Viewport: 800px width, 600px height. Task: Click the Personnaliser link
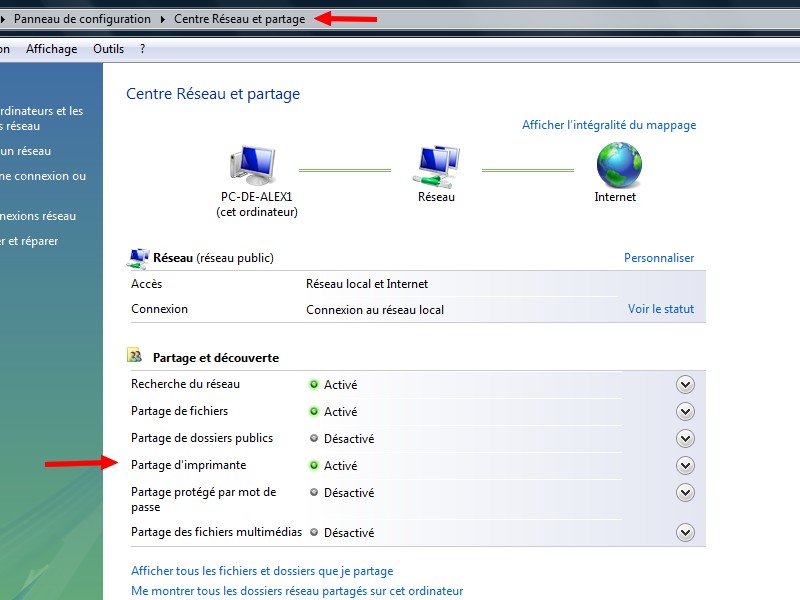click(x=658, y=258)
